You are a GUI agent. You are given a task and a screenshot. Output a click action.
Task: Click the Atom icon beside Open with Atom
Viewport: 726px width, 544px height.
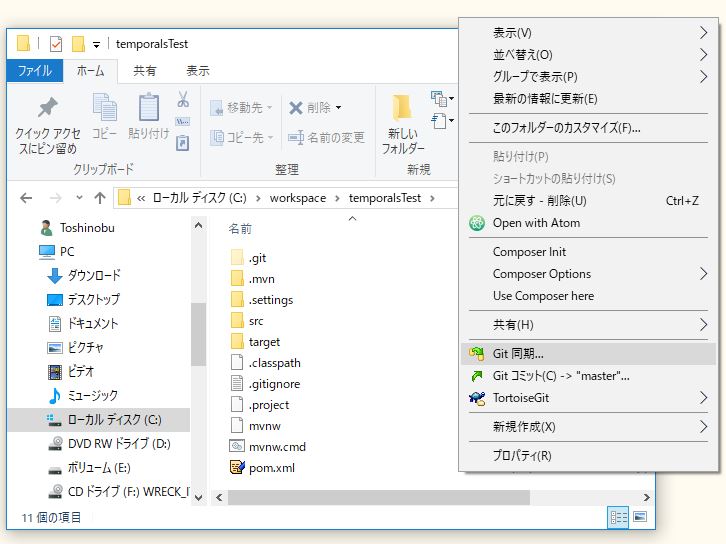477,223
